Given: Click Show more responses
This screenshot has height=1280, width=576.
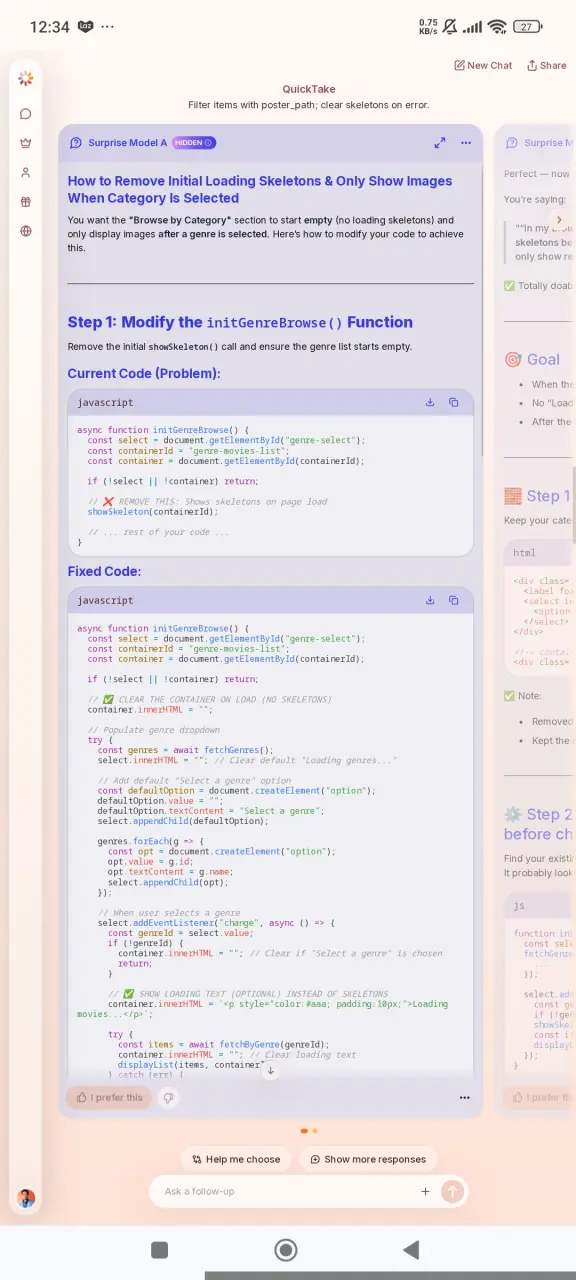Looking at the screenshot, I should point(368,1159).
